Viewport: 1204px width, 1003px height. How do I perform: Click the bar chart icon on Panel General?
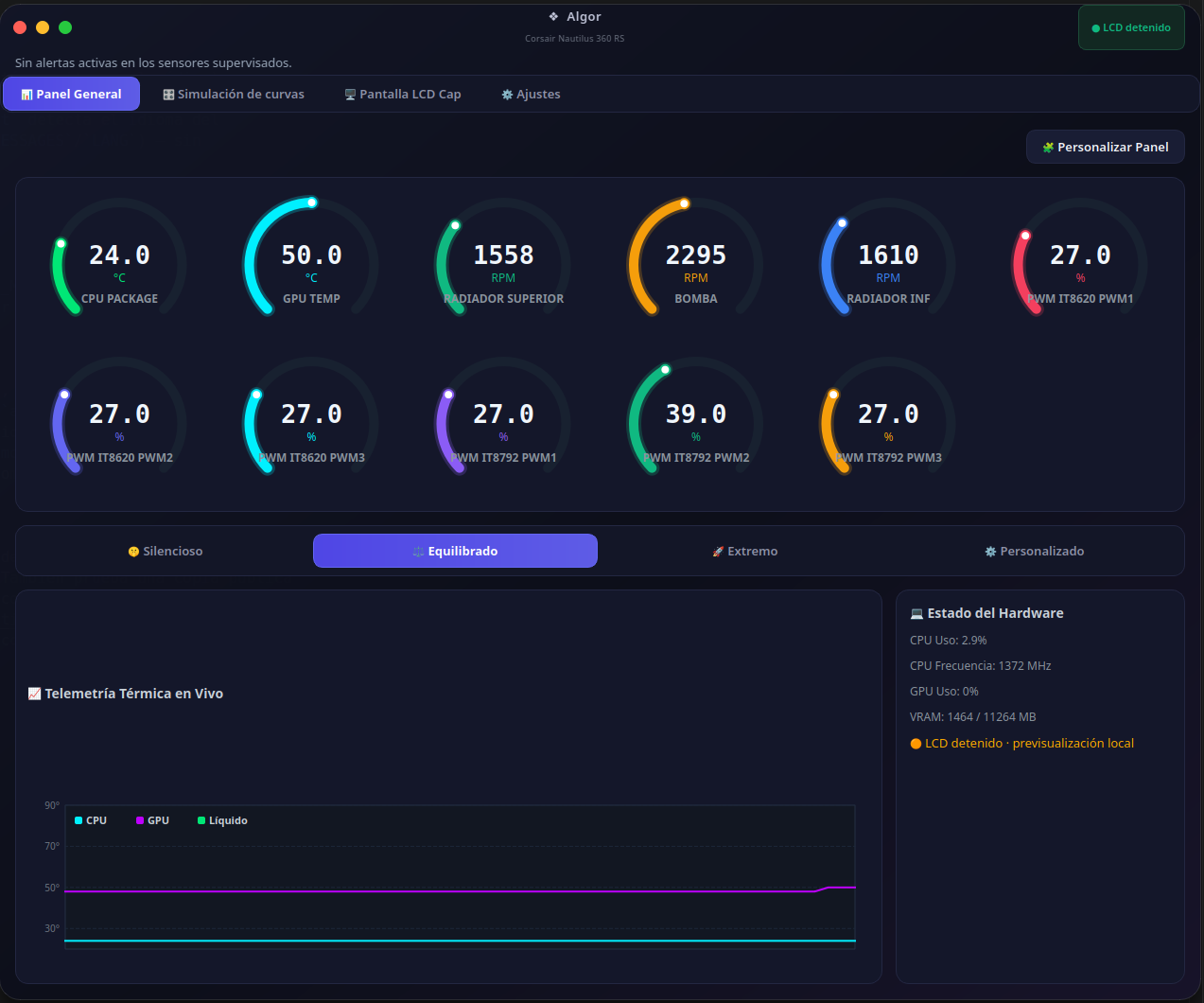click(26, 95)
